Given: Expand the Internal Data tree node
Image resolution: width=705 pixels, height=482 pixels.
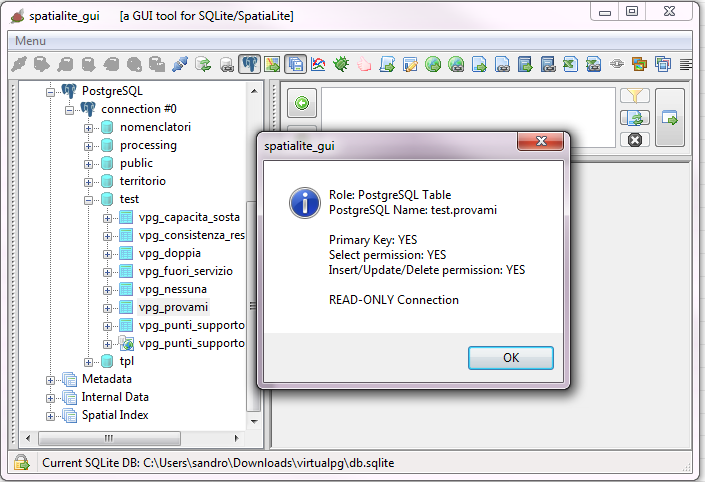Looking at the screenshot, I should tap(50, 398).
